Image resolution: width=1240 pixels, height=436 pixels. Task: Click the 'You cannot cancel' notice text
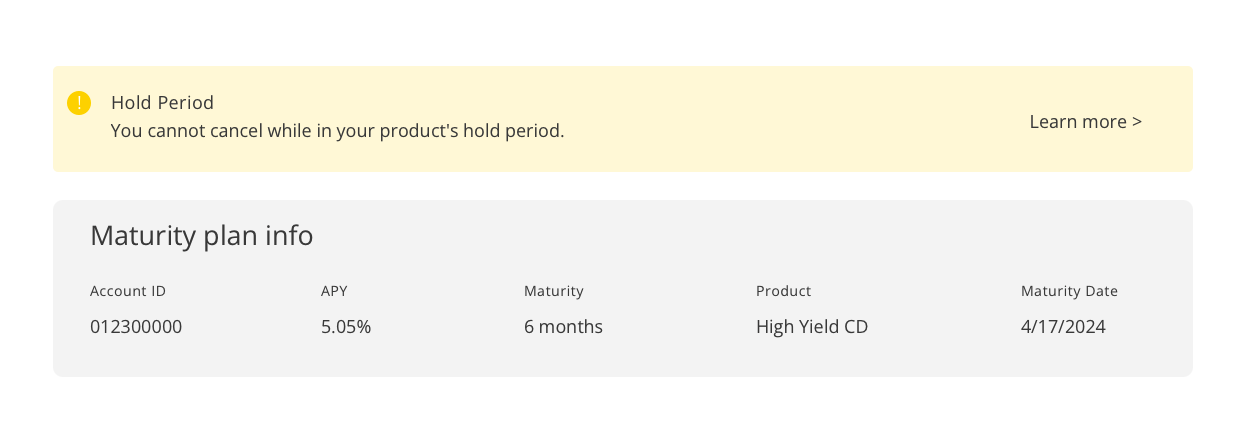tap(337, 131)
